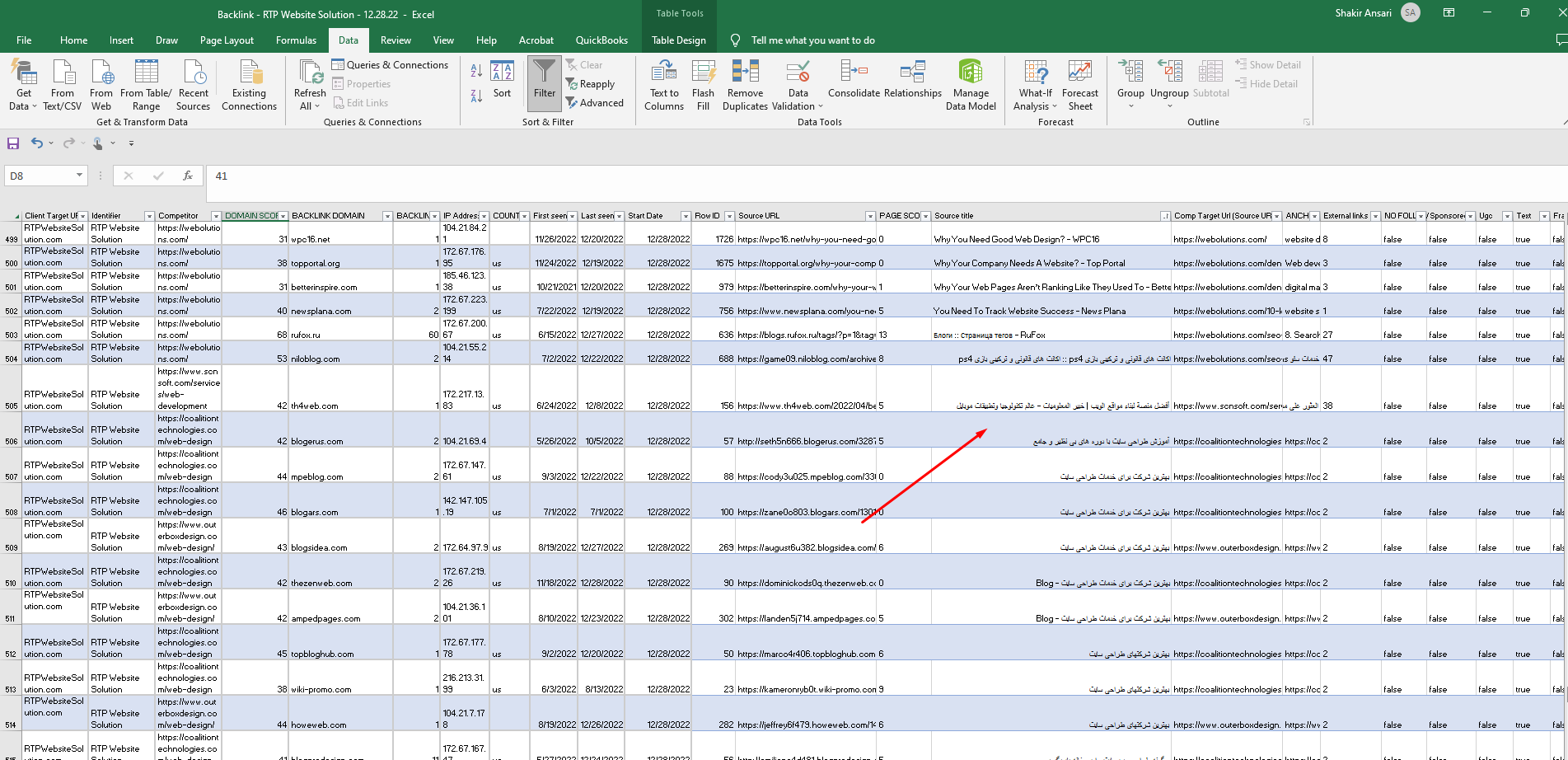This screenshot has height=760, width=1568.
Task: Open the Consolidate tool
Action: tap(854, 80)
